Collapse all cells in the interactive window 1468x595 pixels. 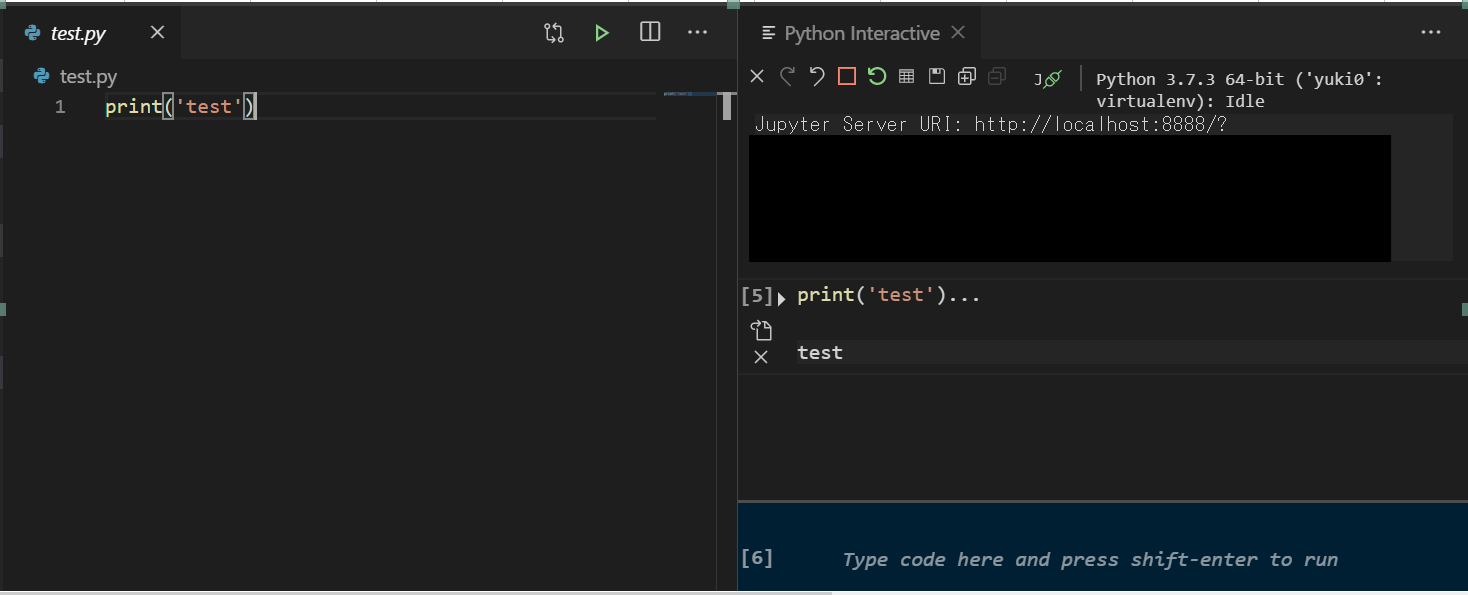pos(996,75)
